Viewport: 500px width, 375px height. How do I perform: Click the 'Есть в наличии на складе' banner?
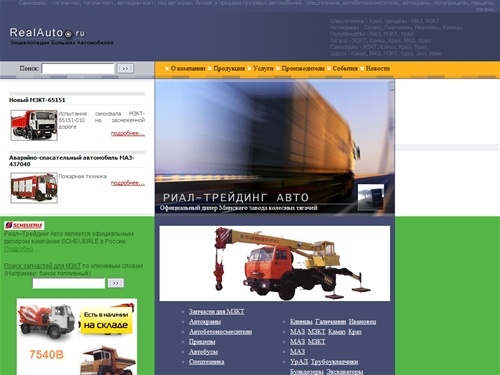point(106,320)
